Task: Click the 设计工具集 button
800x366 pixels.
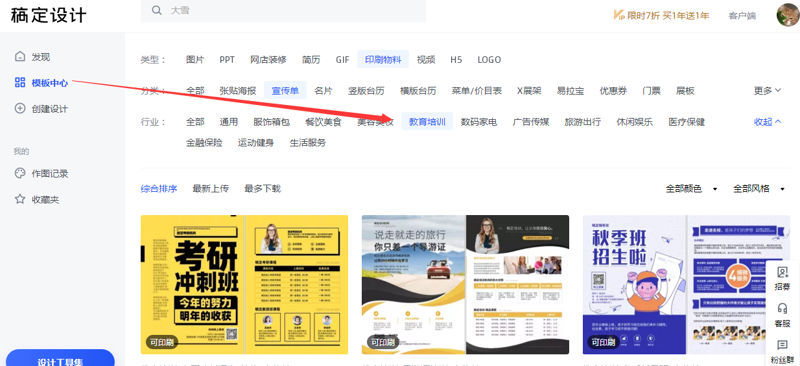Action: tap(60, 358)
